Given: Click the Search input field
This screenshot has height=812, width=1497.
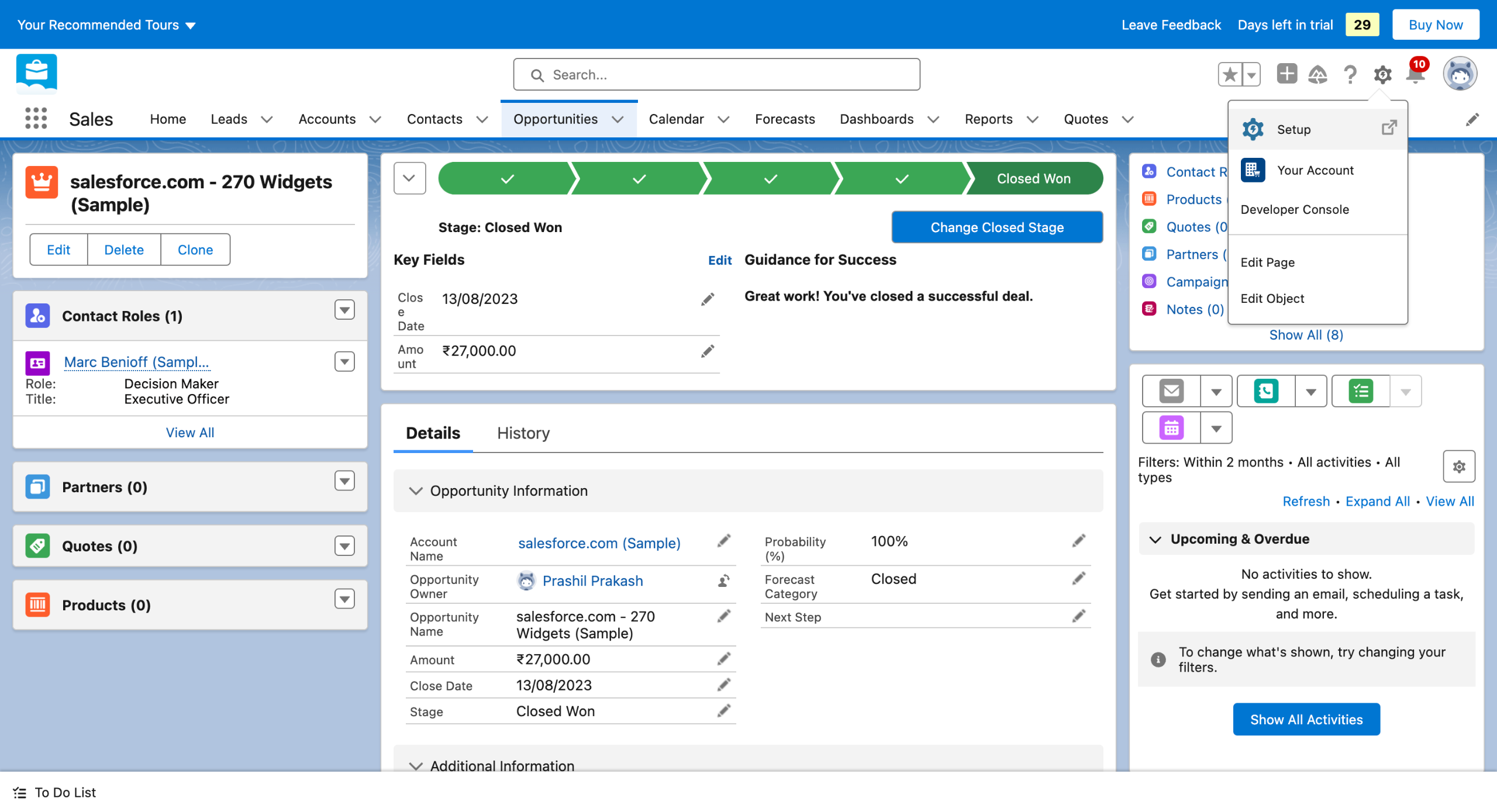Looking at the screenshot, I should (x=716, y=75).
